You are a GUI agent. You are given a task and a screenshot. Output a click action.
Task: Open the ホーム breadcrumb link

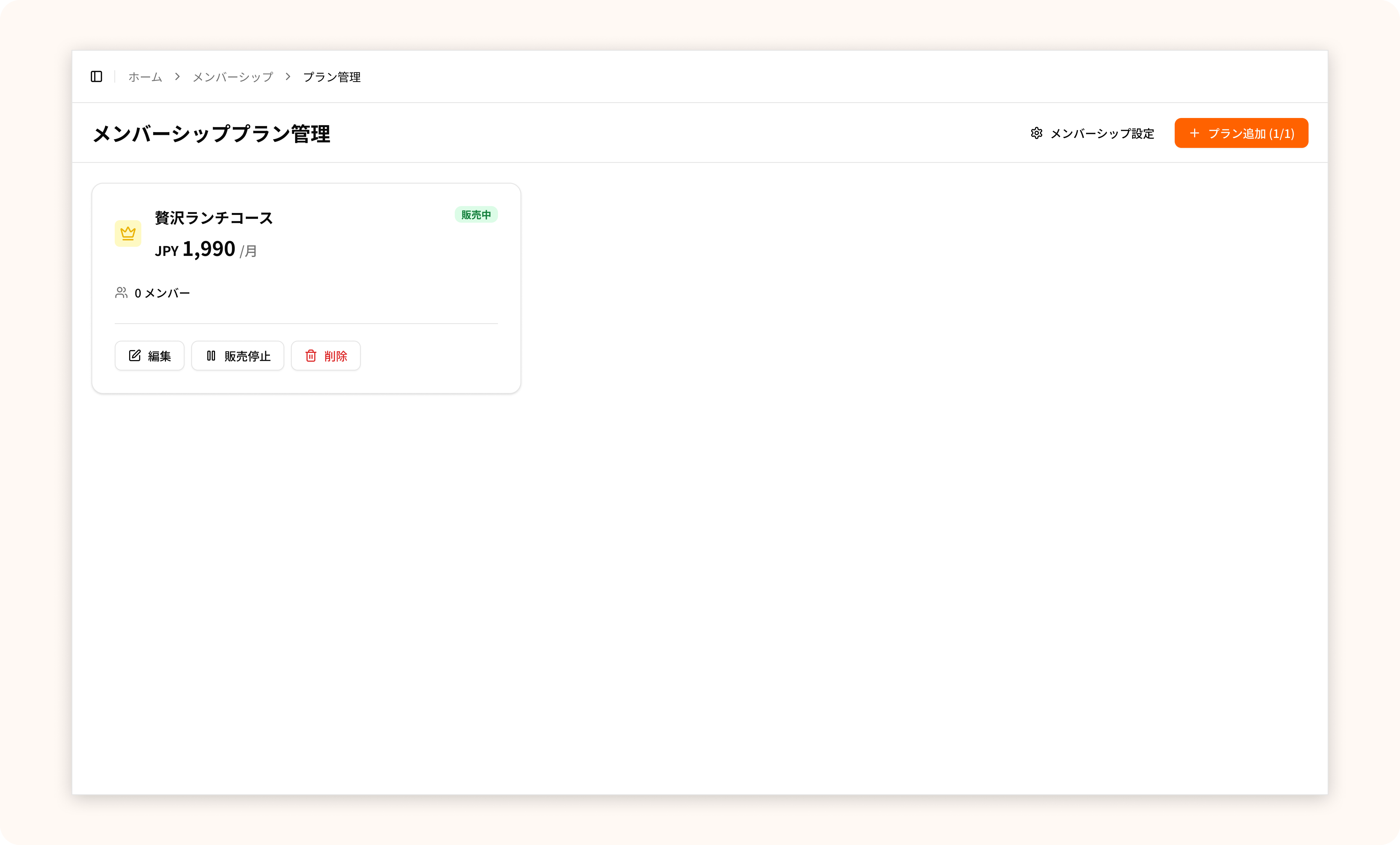(x=145, y=77)
